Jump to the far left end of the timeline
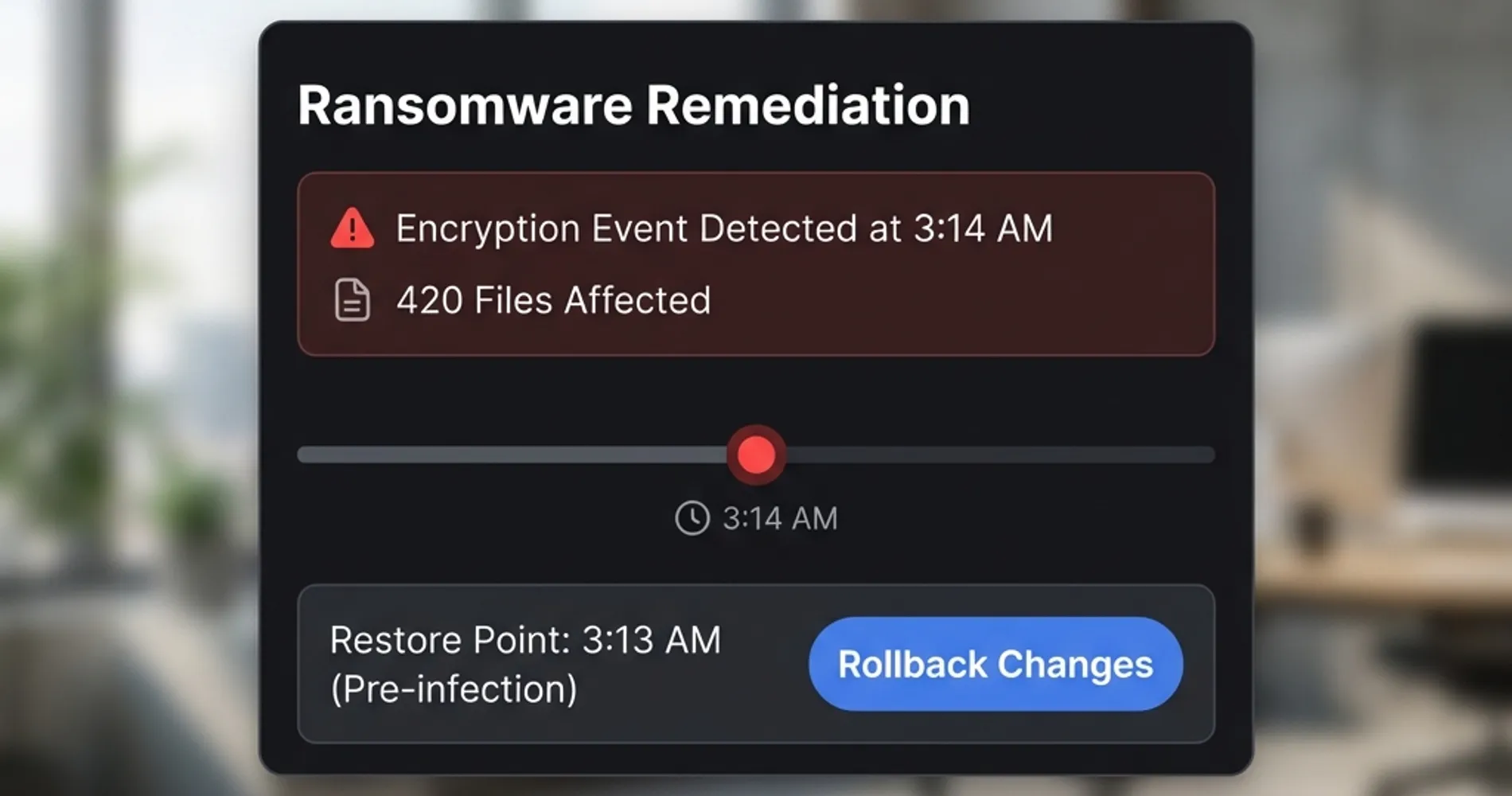The image size is (1512, 796). 302,455
